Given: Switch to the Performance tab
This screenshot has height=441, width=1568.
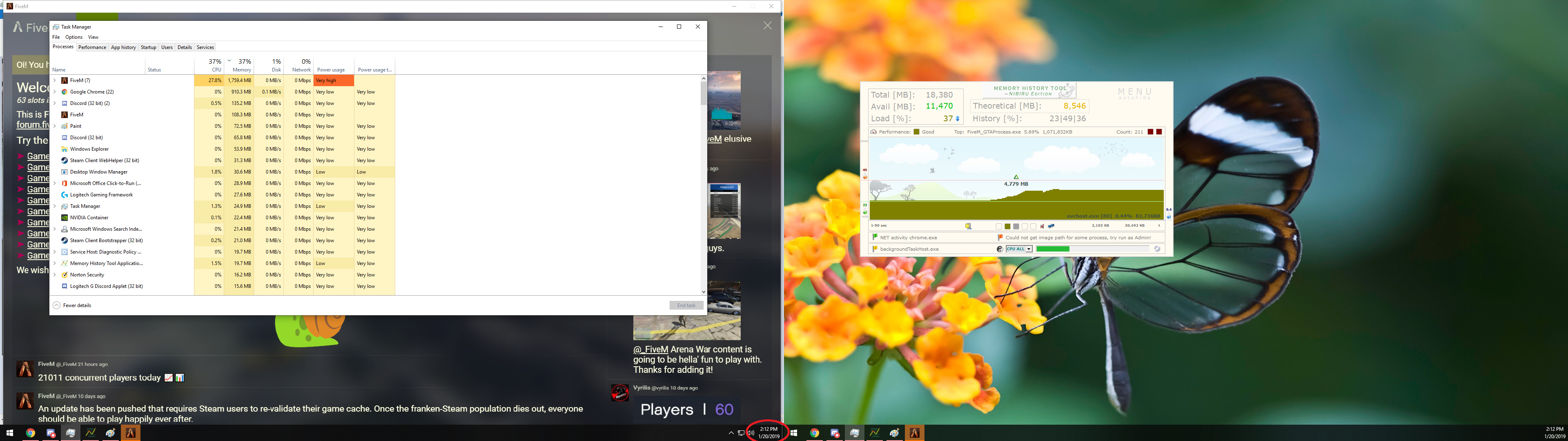Looking at the screenshot, I should tap(92, 47).
